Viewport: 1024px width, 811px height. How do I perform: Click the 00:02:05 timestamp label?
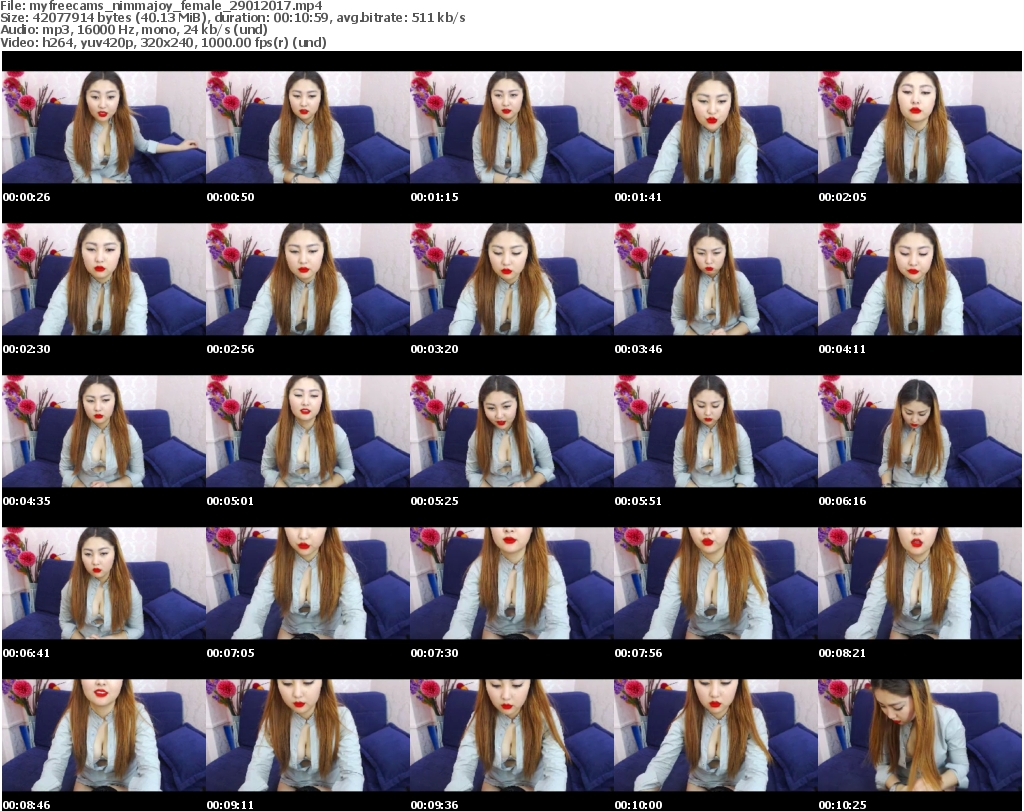click(x=842, y=197)
